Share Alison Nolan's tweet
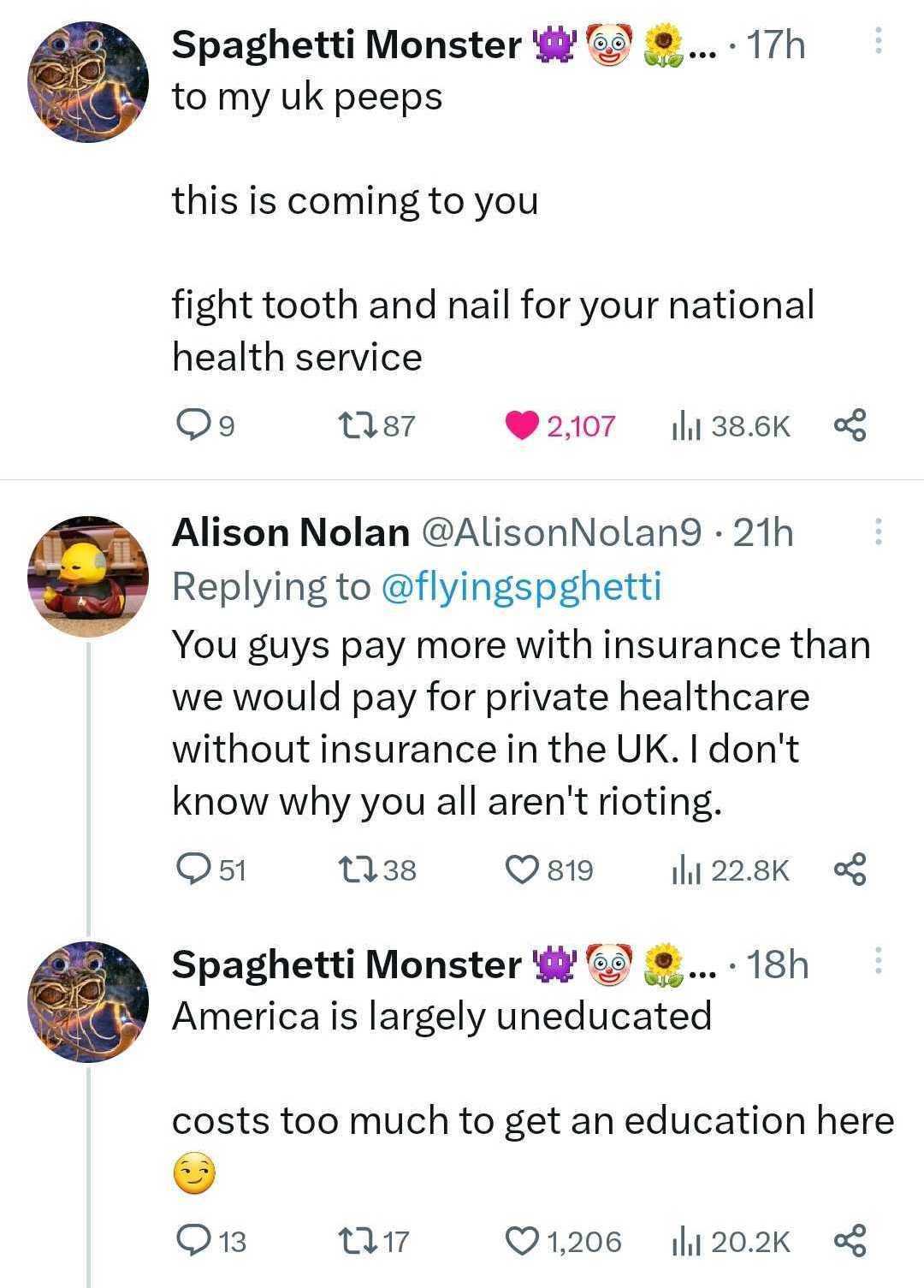This screenshot has height=1288, width=924. coord(850,870)
